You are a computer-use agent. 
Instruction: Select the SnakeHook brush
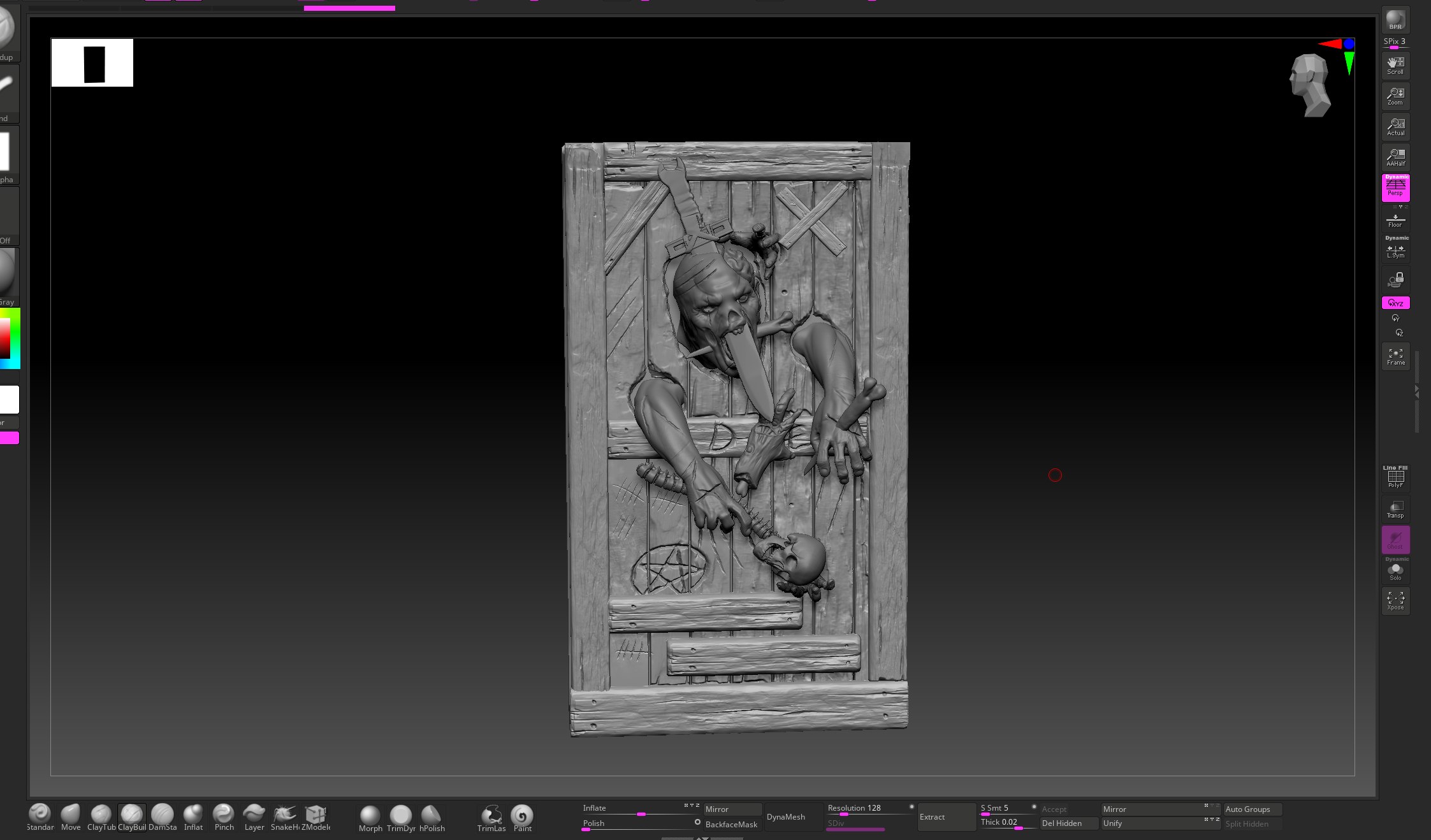point(285,818)
